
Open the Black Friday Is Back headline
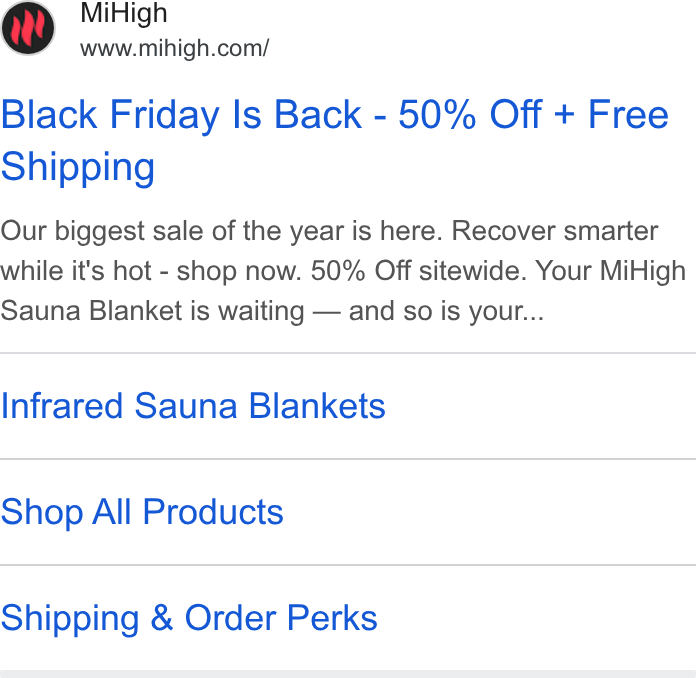[335, 140]
